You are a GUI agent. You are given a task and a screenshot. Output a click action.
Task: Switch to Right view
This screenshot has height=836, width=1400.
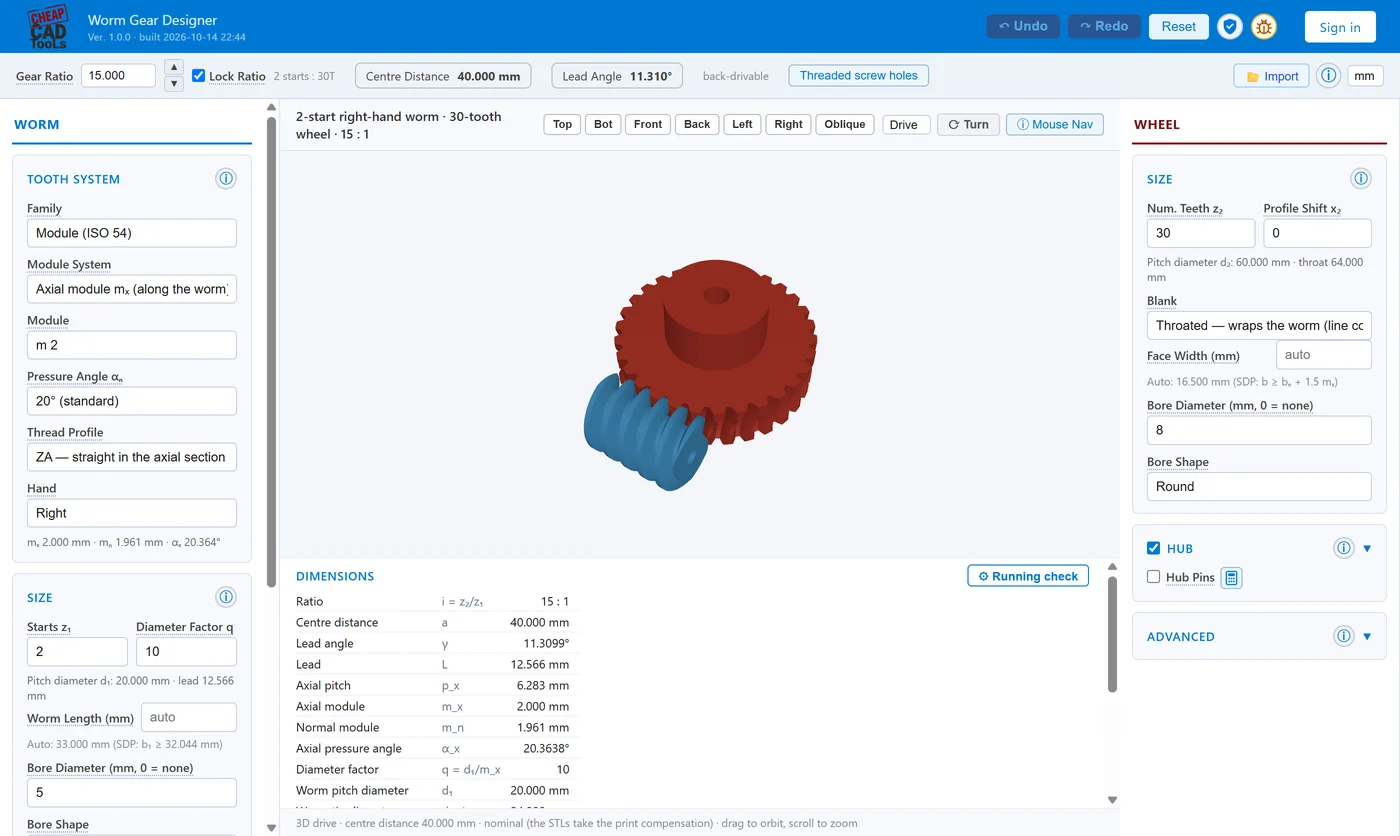788,125
